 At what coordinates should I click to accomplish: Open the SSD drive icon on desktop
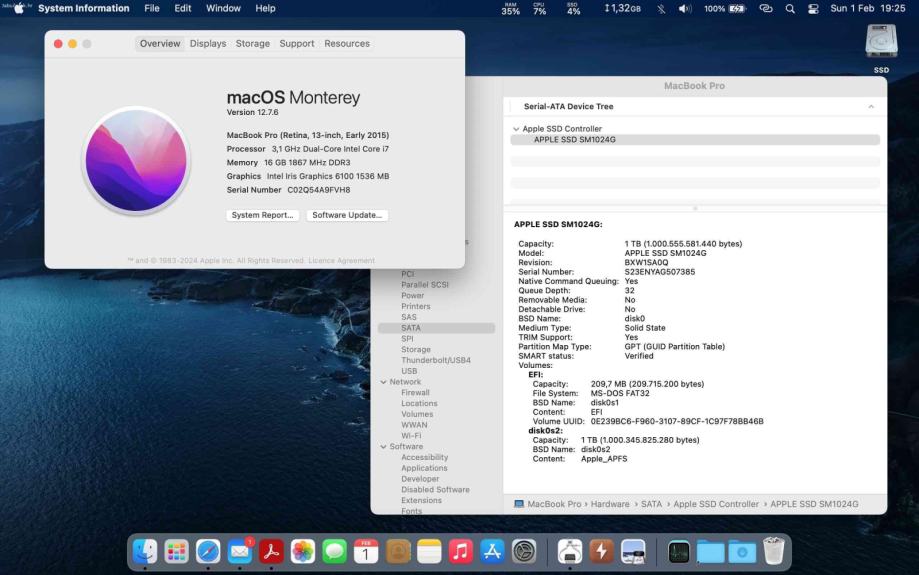(880, 43)
